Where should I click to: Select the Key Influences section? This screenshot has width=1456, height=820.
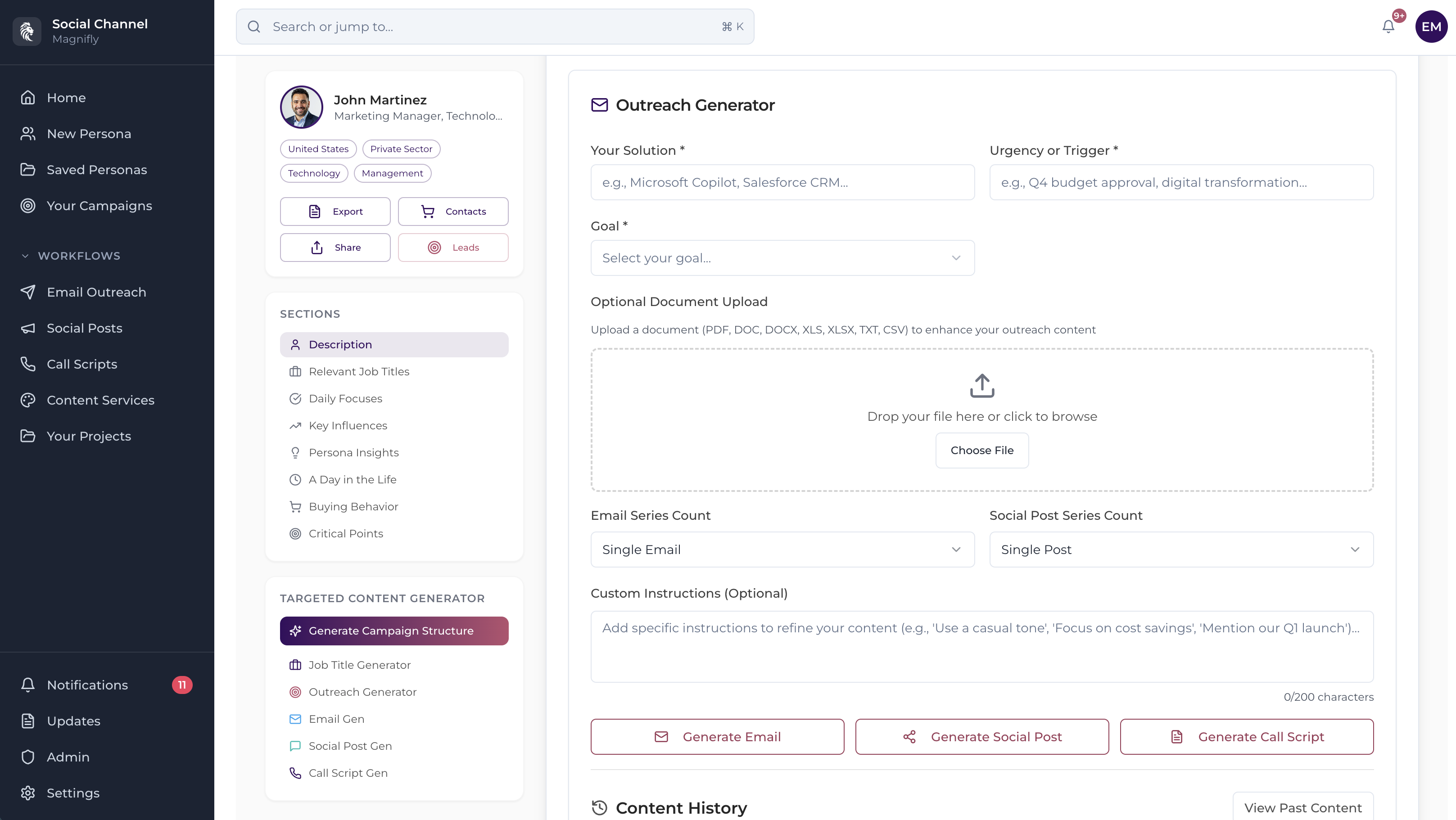pos(348,426)
